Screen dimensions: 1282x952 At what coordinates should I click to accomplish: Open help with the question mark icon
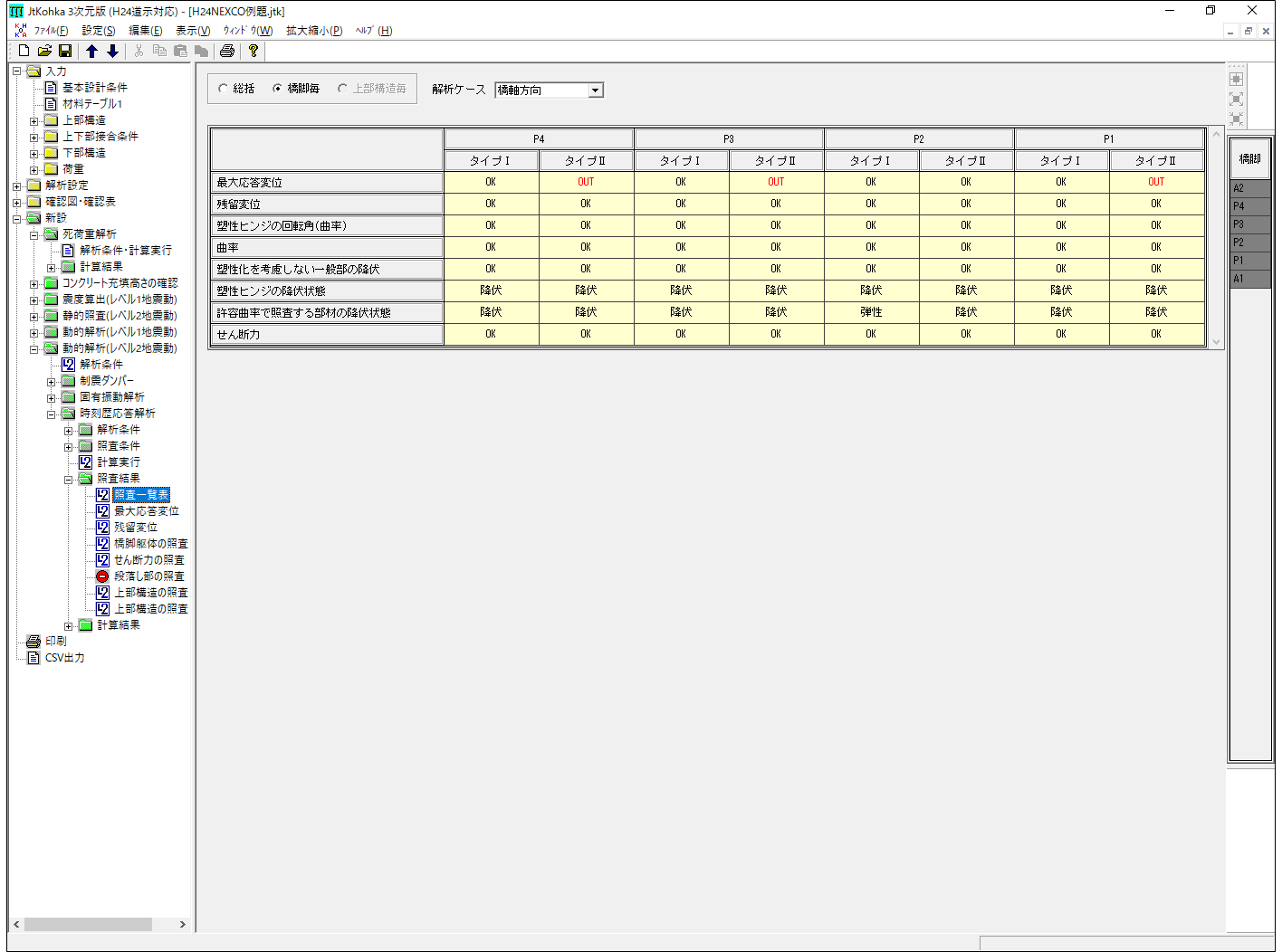(254, 51)
